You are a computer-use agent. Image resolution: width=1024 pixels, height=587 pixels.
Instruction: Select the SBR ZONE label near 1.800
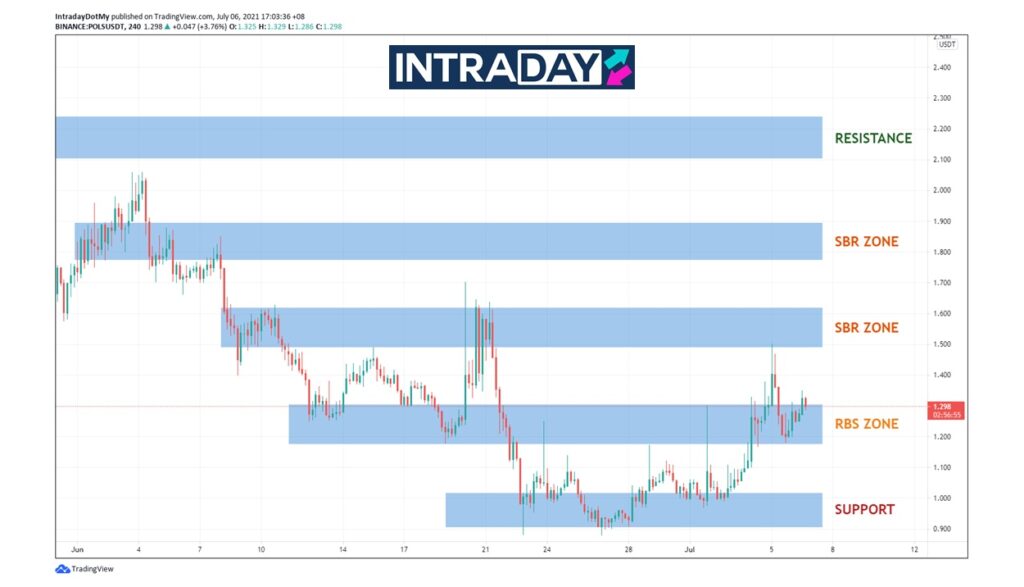click(866, 242)
